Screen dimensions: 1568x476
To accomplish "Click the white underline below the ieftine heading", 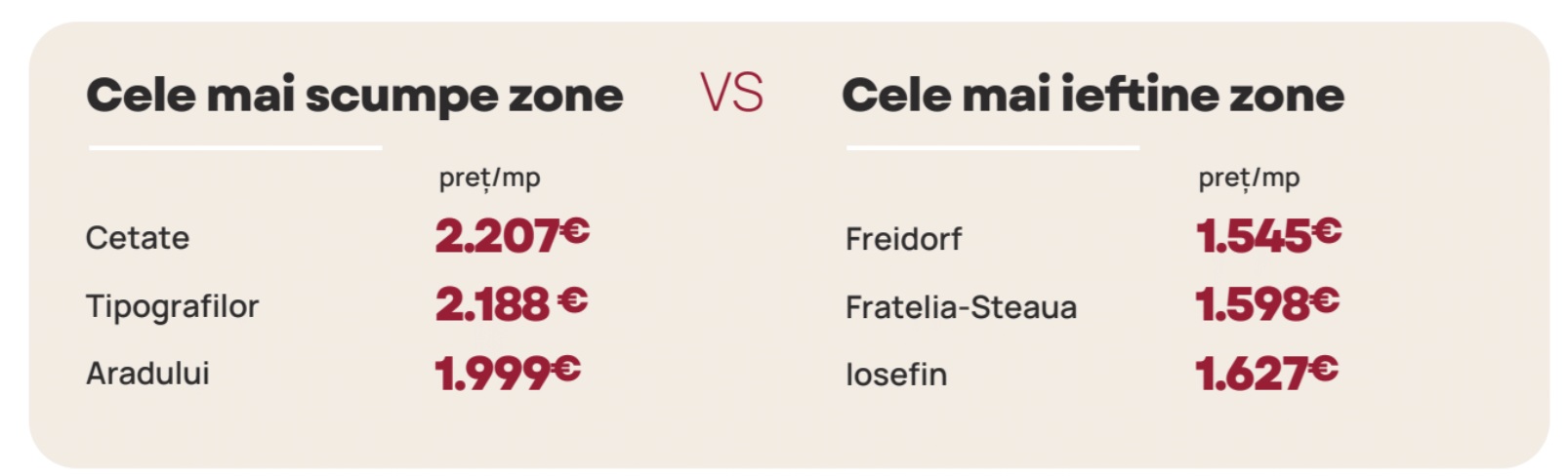I will (x=993, y=148).
